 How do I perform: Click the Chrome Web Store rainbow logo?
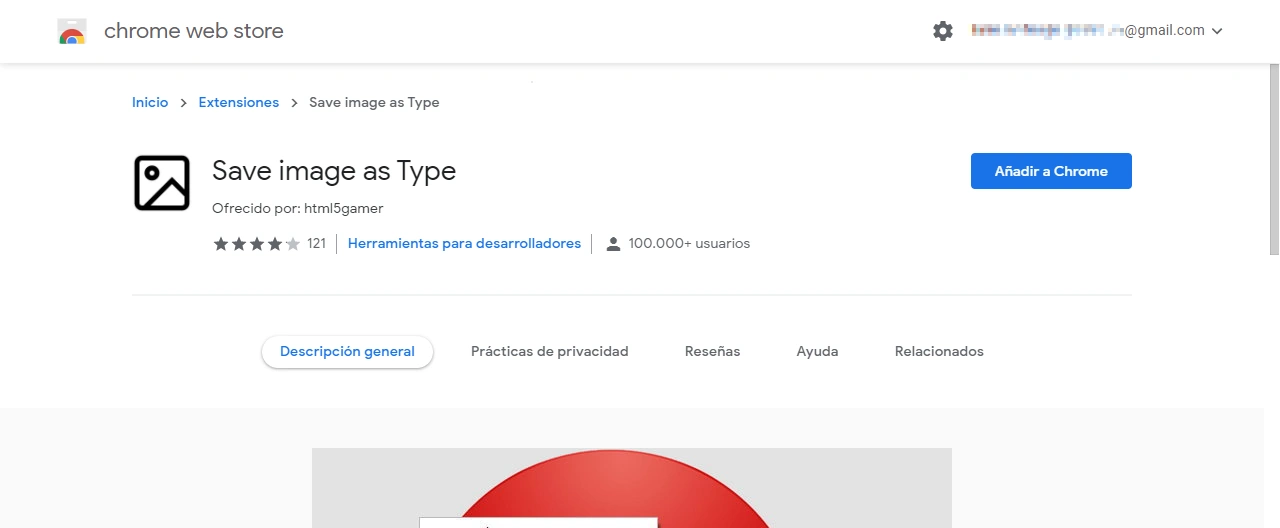point(72,32)
